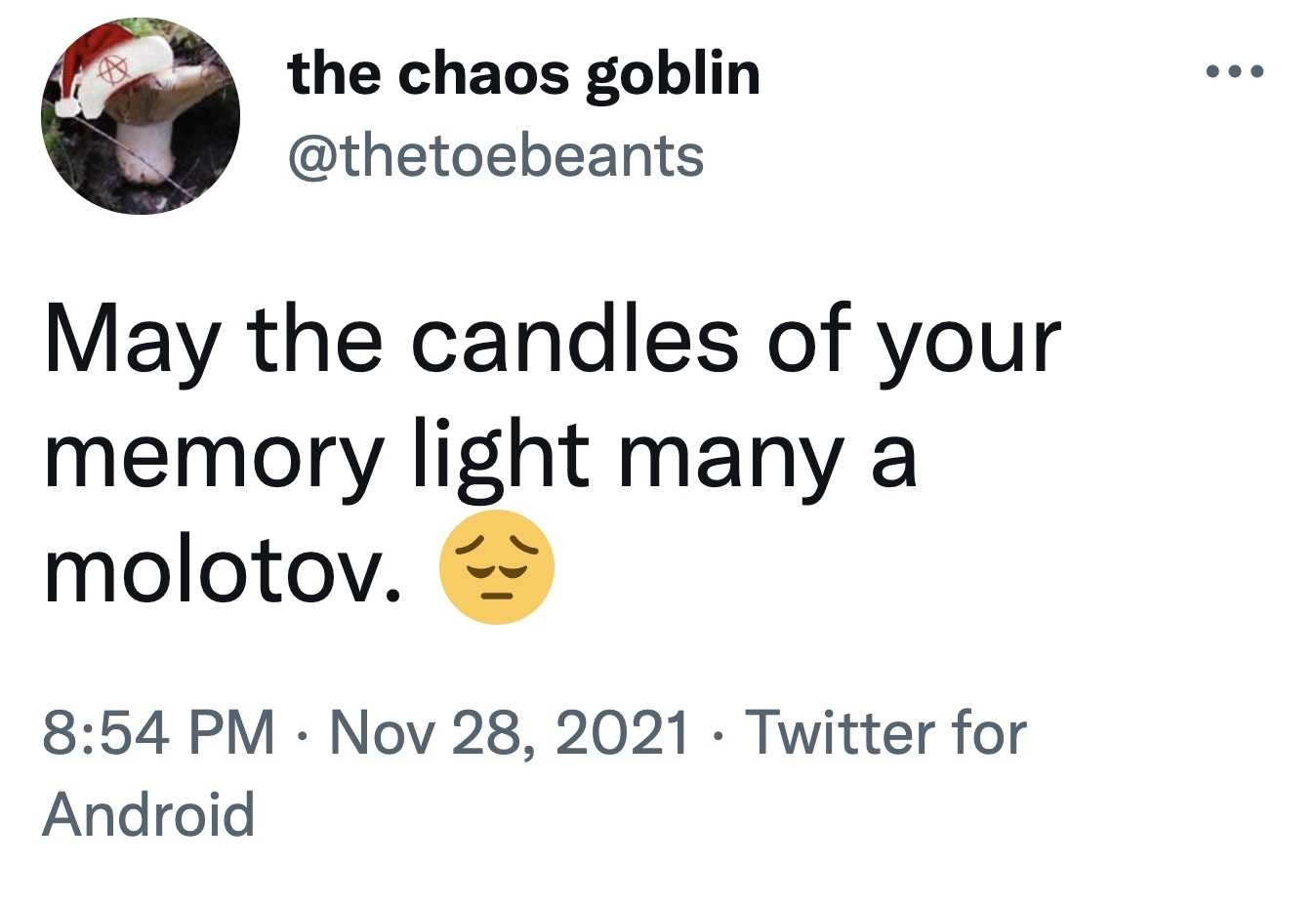This screenshot has height=906, width=1316.
Task: Click the mushroom stem in the avatar
Action: pos(144,144)
